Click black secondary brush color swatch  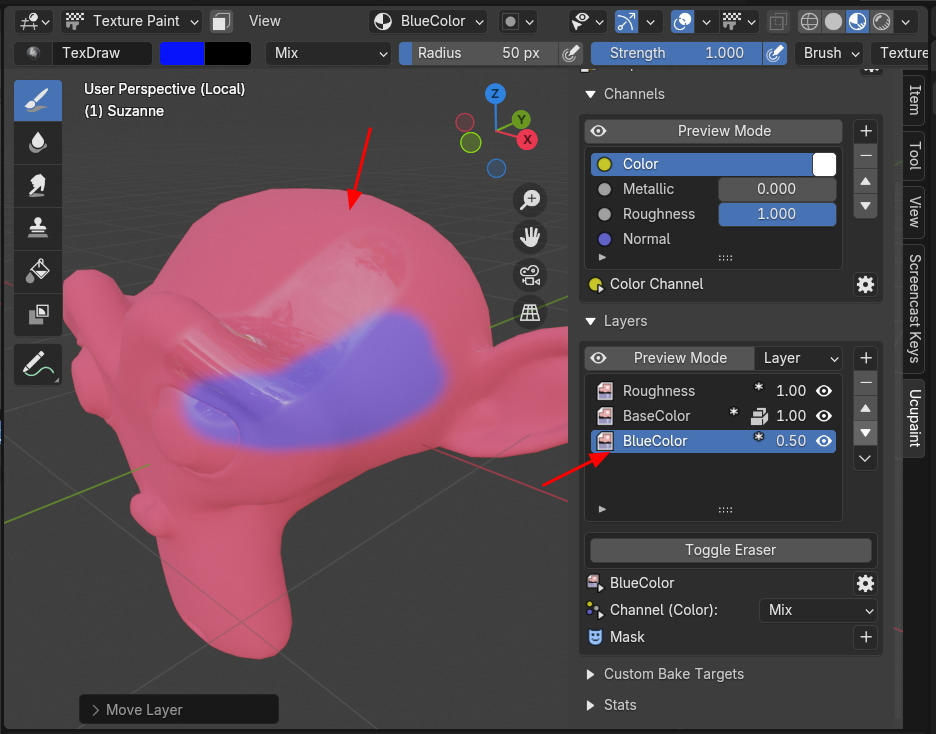click(228, 53)
